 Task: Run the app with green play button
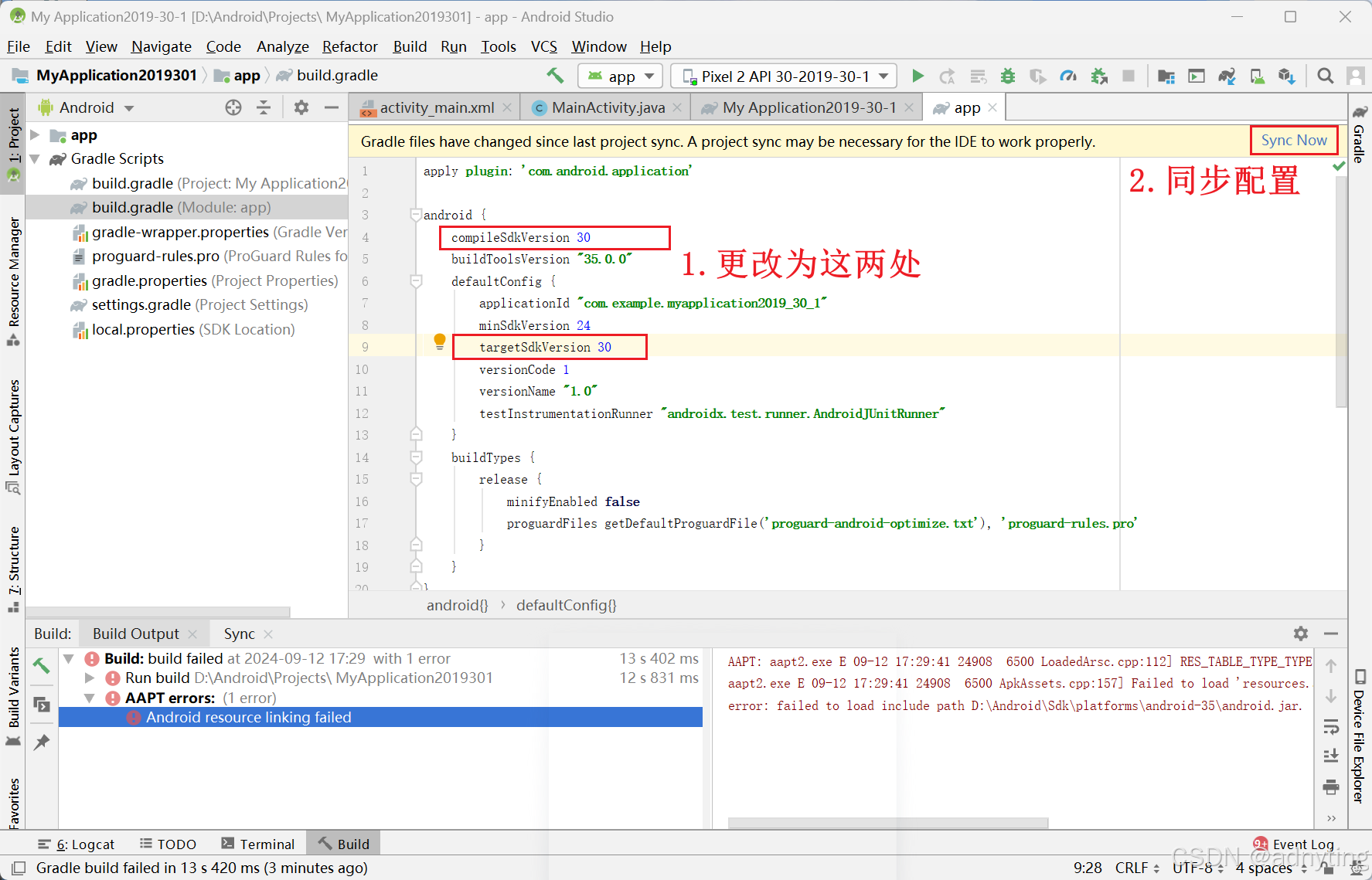[918, 76]
